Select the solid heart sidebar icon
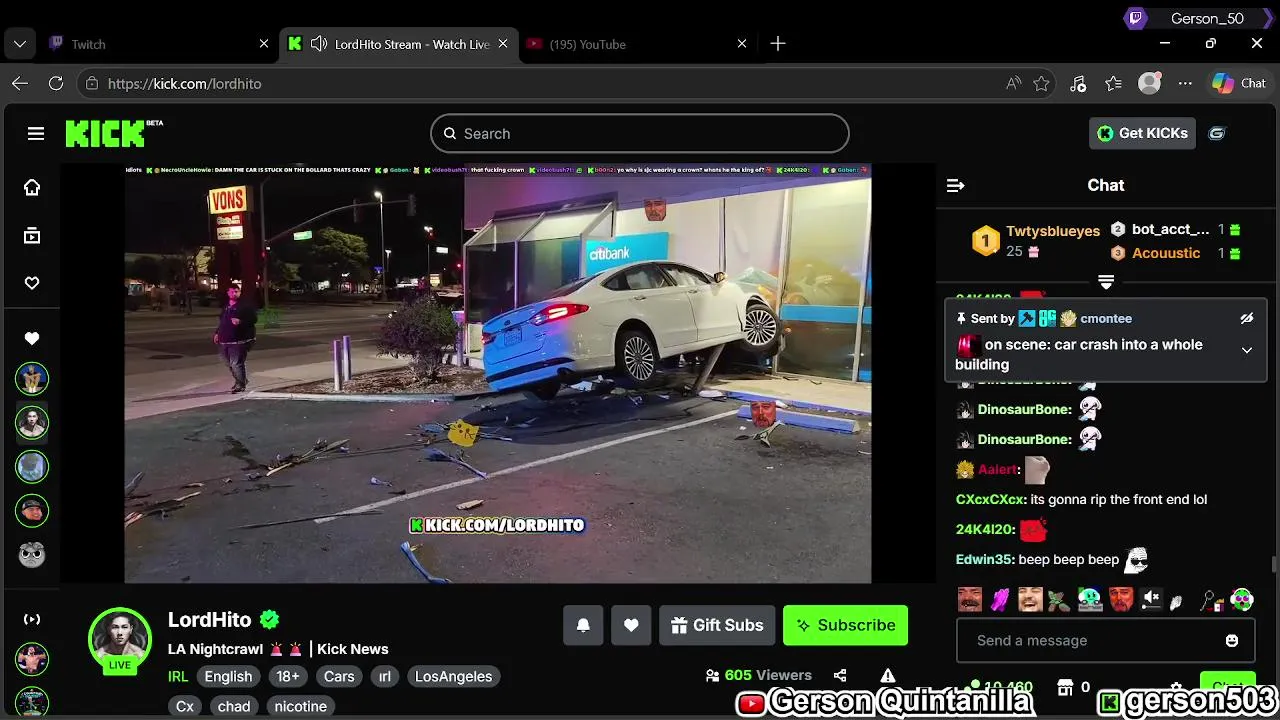 32,338
